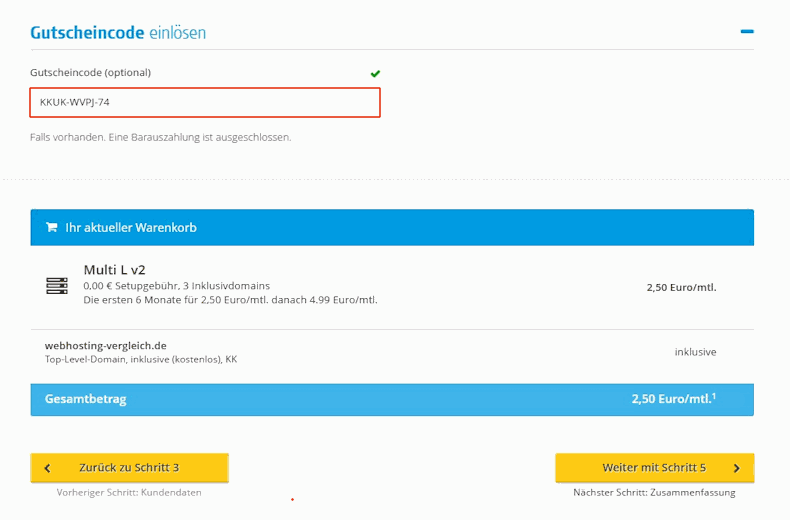790x520 pixels.
Task: Click into the Gutscheincode input field
Action: [x=205, y=102]
